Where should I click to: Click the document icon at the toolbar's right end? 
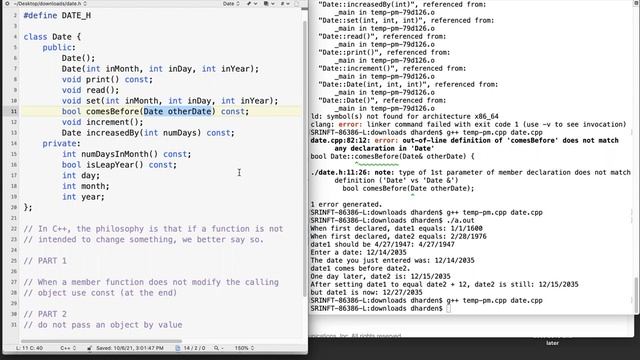tap(297, 4)
